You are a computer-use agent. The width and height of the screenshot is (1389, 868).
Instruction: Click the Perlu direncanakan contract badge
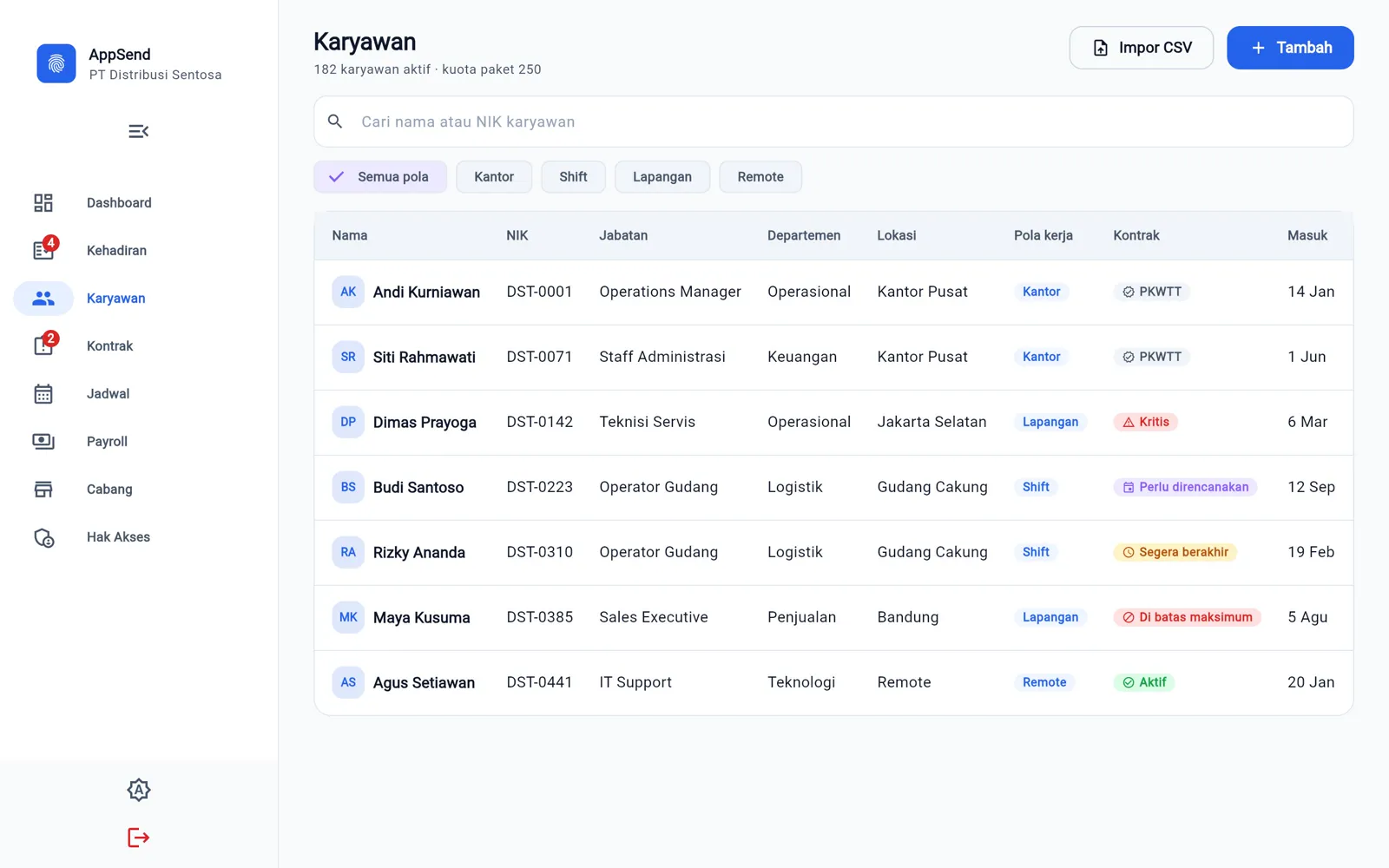tap(1186, 487)
